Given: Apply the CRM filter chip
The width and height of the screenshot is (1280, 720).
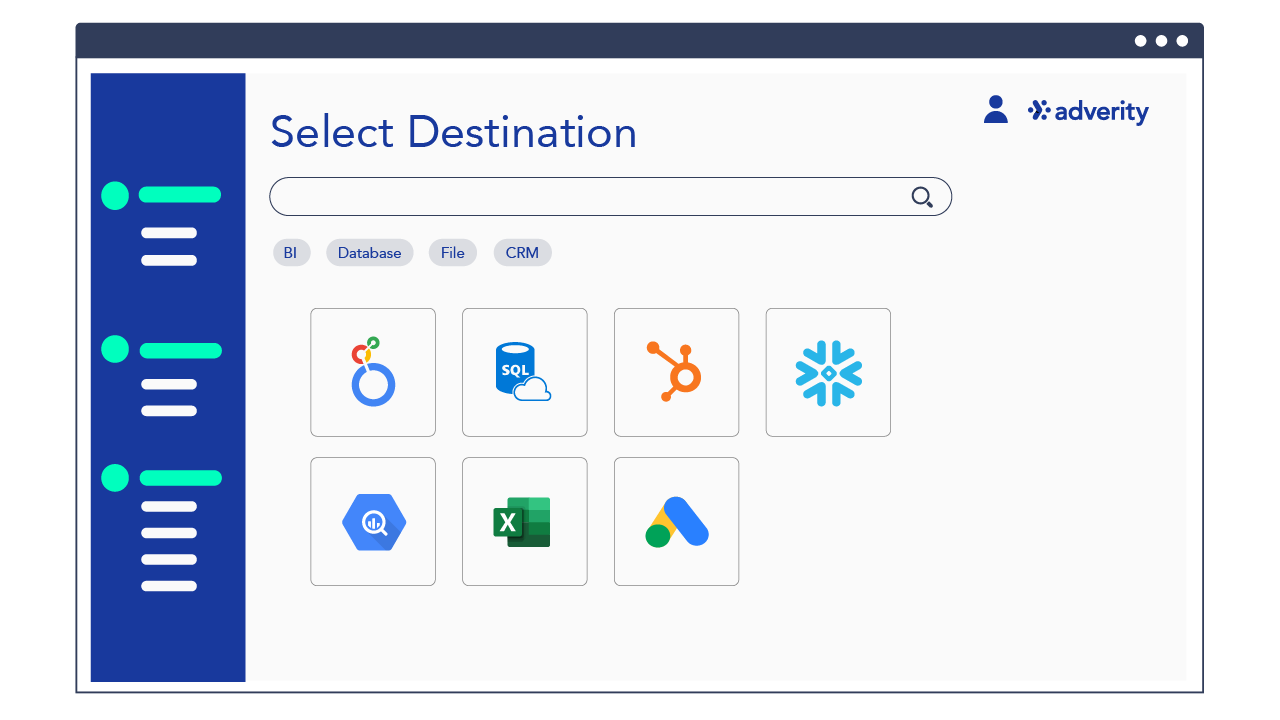Looking at the screenshot, I should [x=522, y=253].
